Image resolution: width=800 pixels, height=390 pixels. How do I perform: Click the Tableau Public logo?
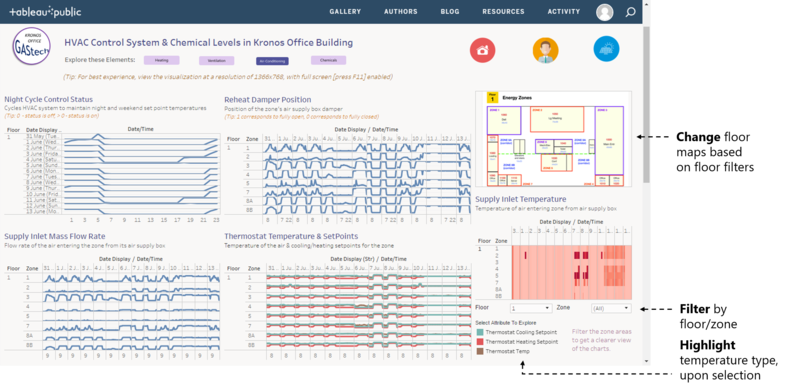point(45,12)
